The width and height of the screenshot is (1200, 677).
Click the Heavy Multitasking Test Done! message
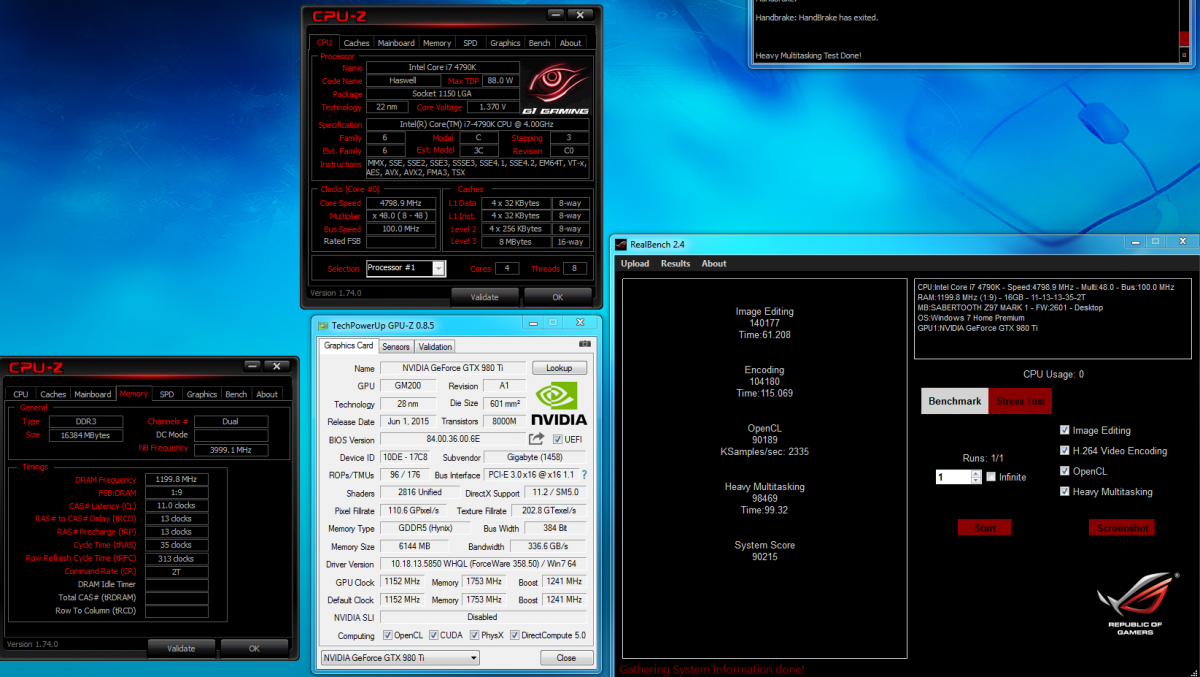coord(808,56)
